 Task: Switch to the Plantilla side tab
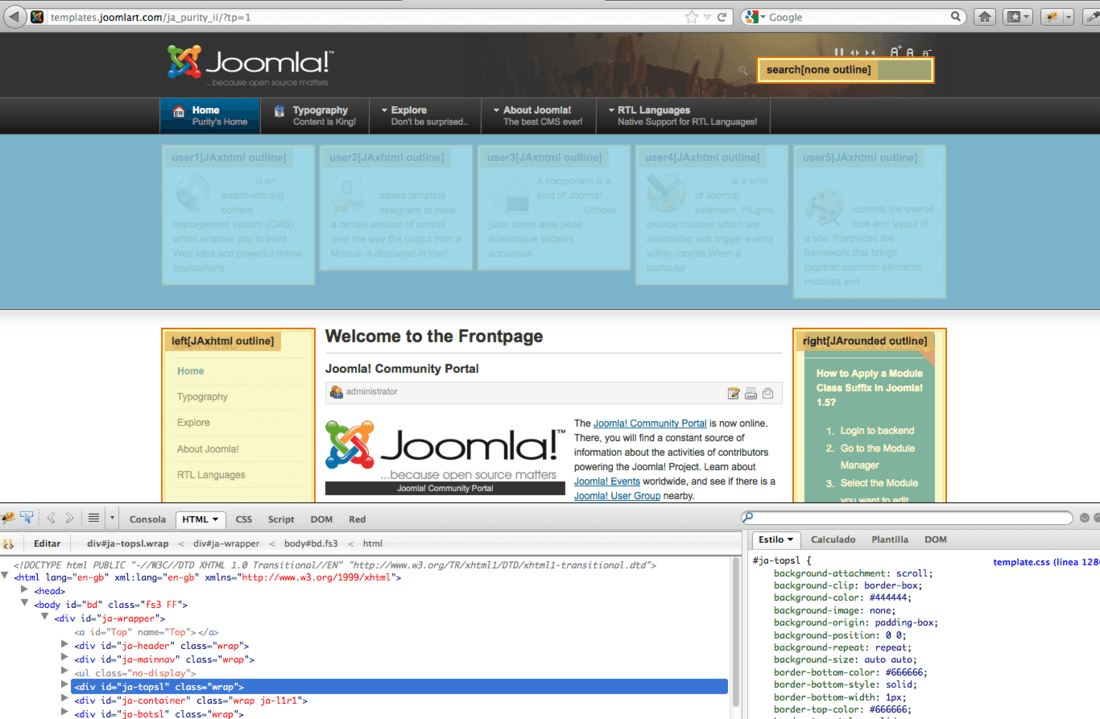[890, 539]
